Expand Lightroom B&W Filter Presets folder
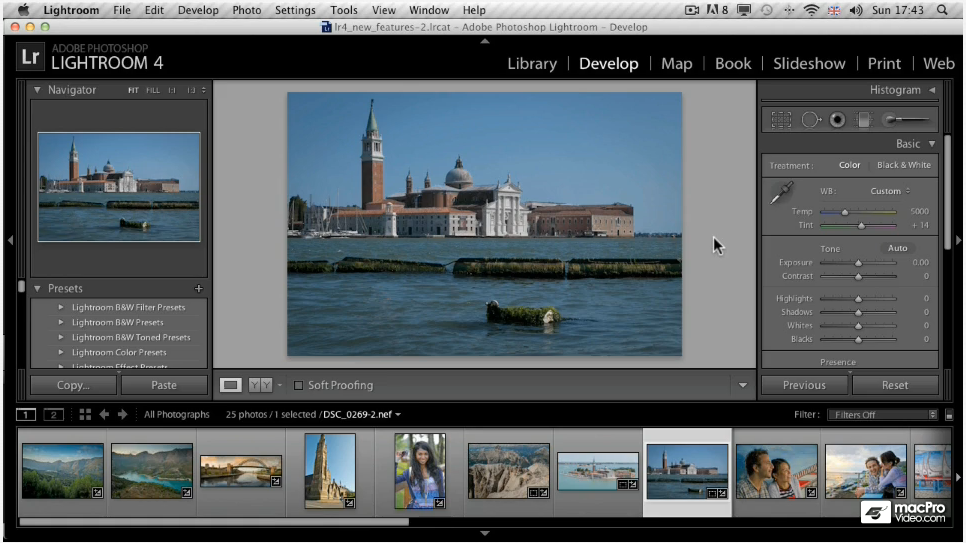The height and width of the screenshot is (543, 966). pyautogui.click(x=61, y=307)
